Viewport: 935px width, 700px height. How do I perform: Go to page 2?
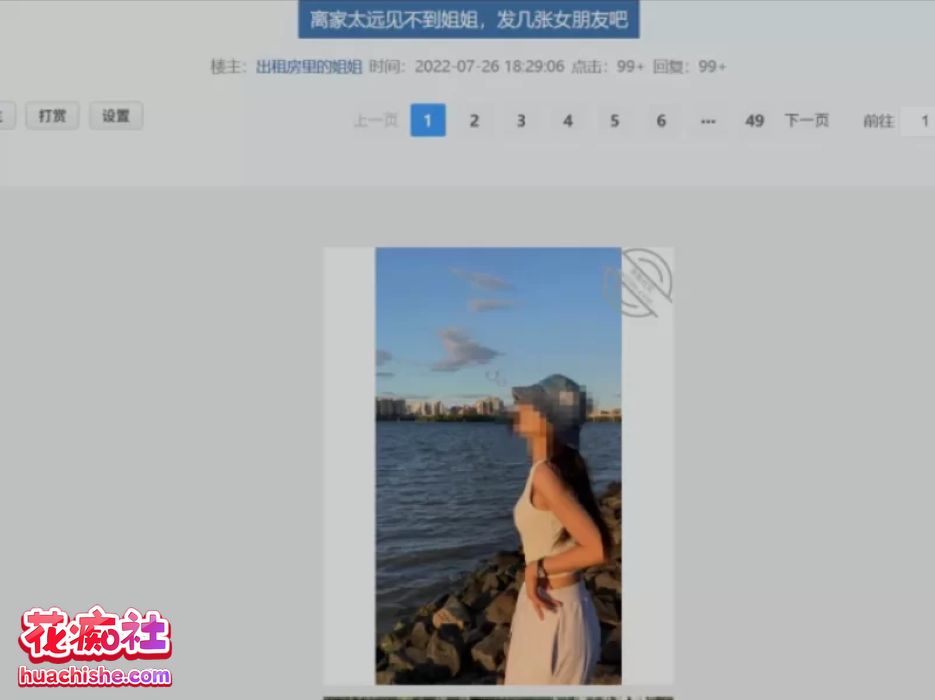coord(474,120)
